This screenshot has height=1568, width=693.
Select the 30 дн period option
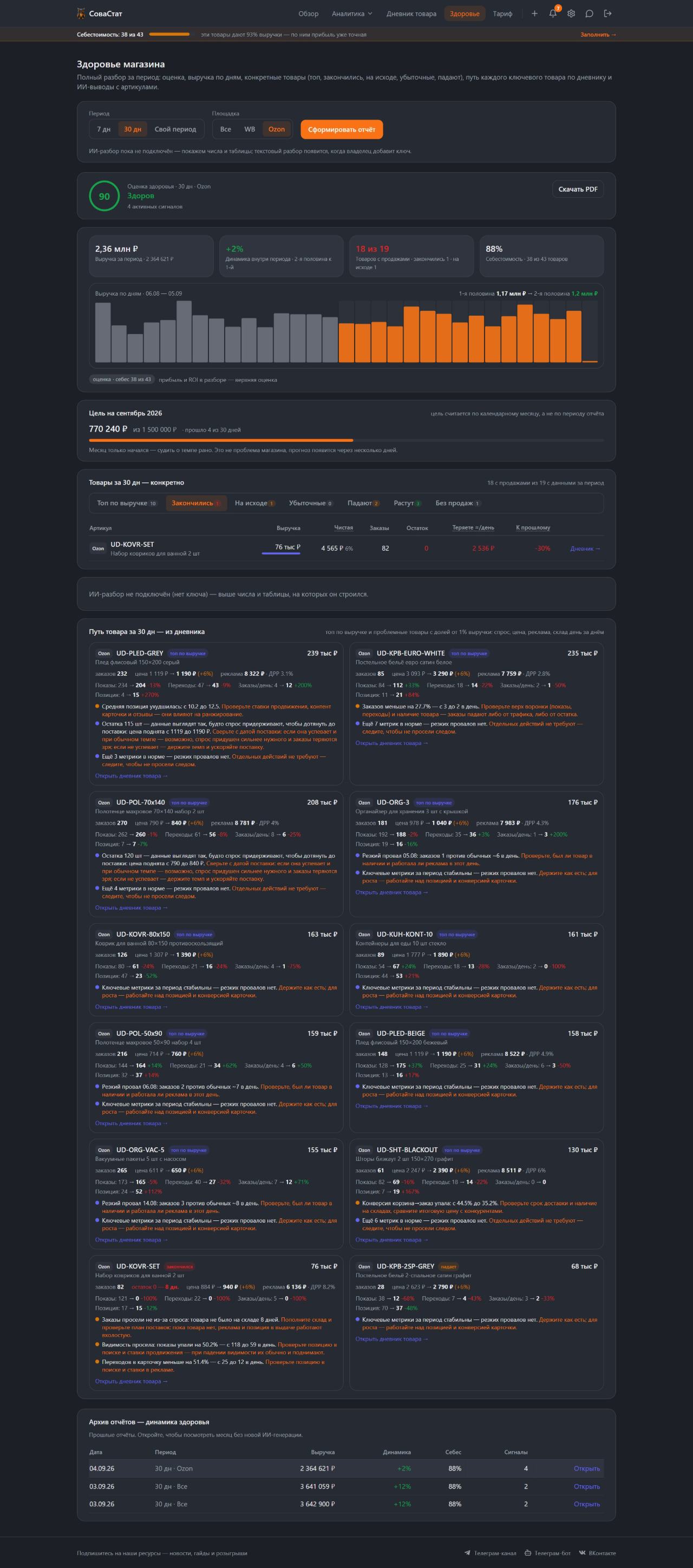pos(133,129)
